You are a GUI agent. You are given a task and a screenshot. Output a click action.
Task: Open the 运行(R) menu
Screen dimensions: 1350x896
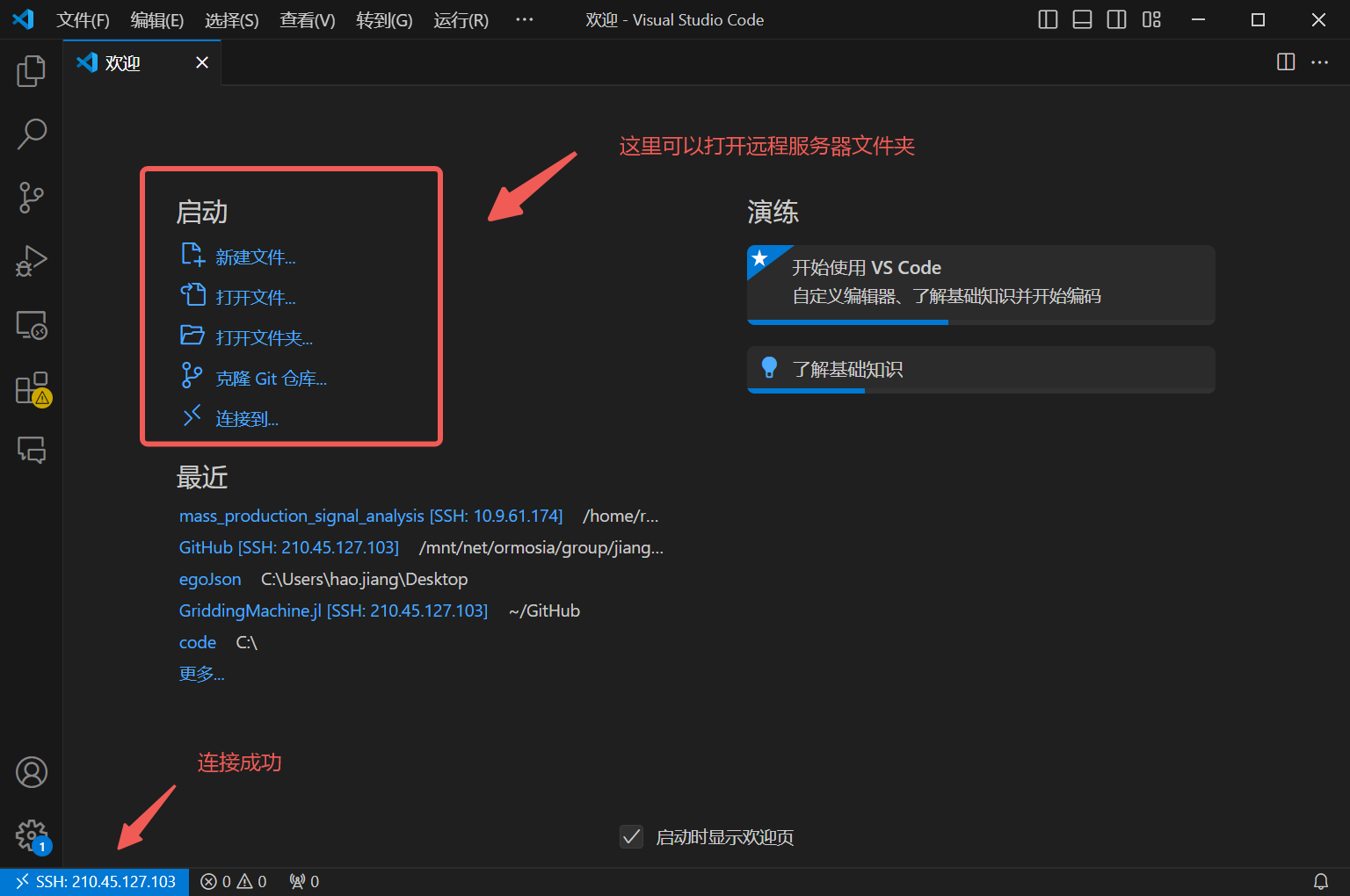(x=461, y=19)
